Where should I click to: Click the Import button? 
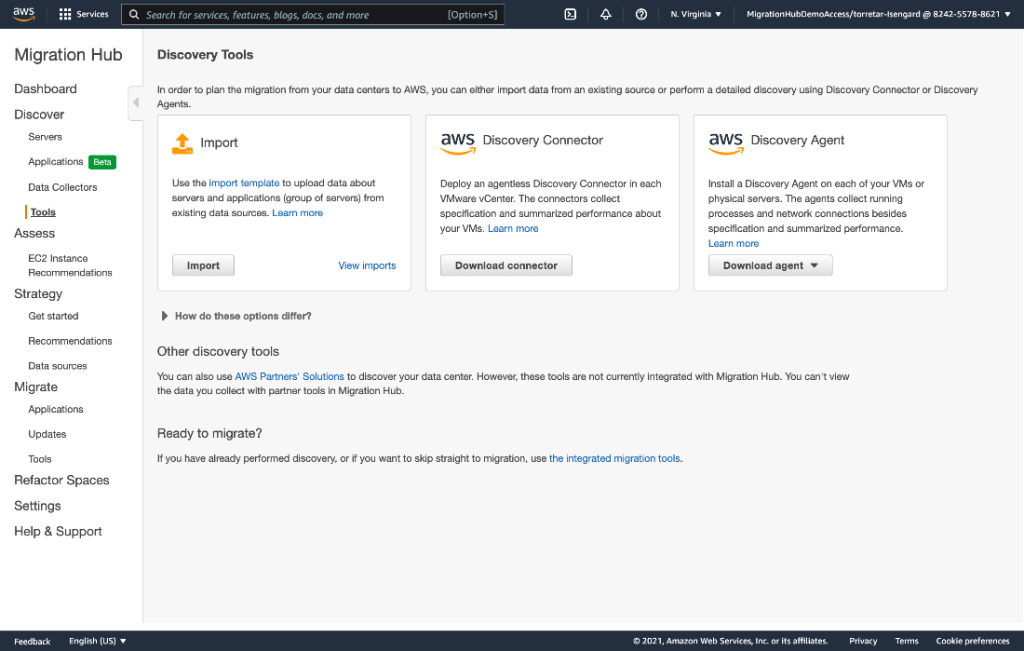203,265
